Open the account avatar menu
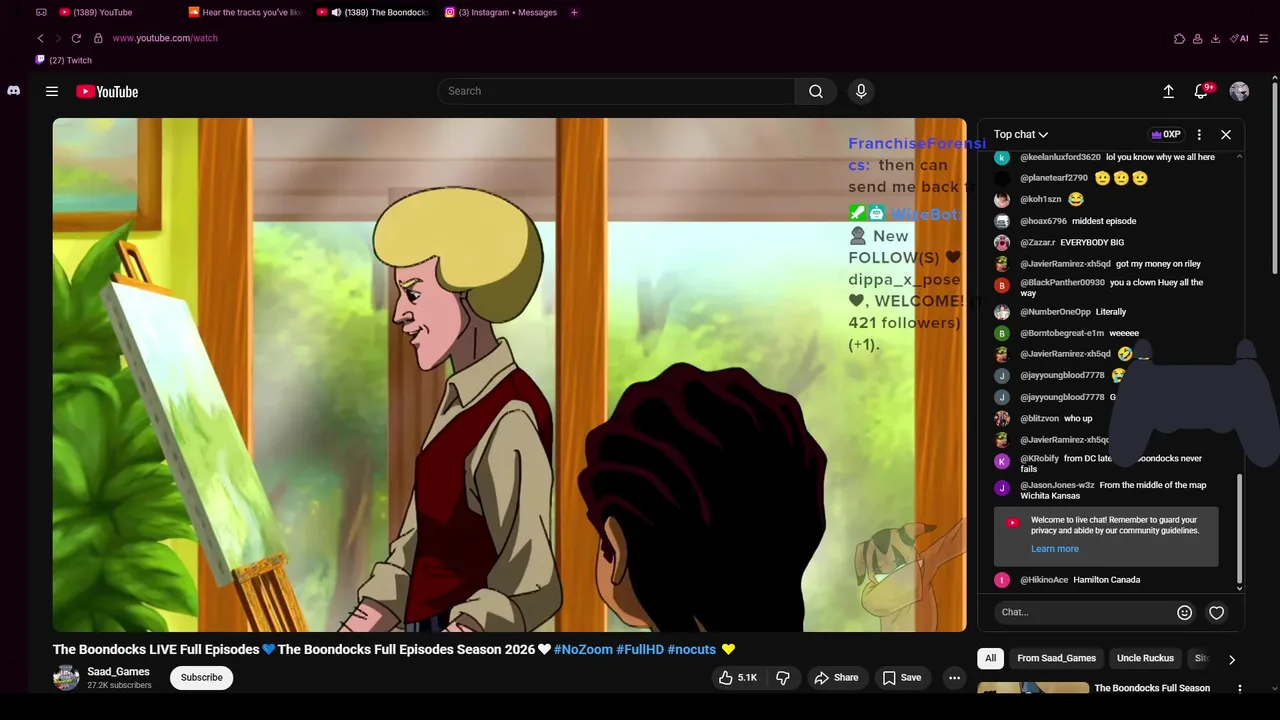 coord(1239,91)
